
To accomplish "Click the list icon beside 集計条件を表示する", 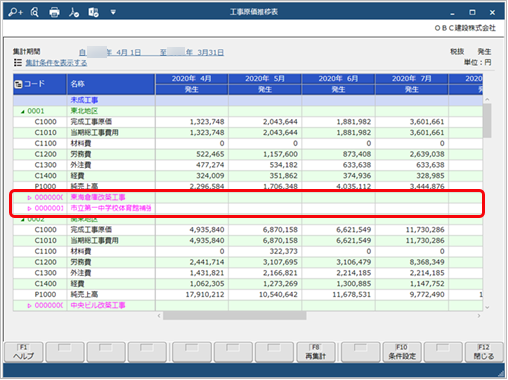I will pyautogui.click(x=18, y=62).
